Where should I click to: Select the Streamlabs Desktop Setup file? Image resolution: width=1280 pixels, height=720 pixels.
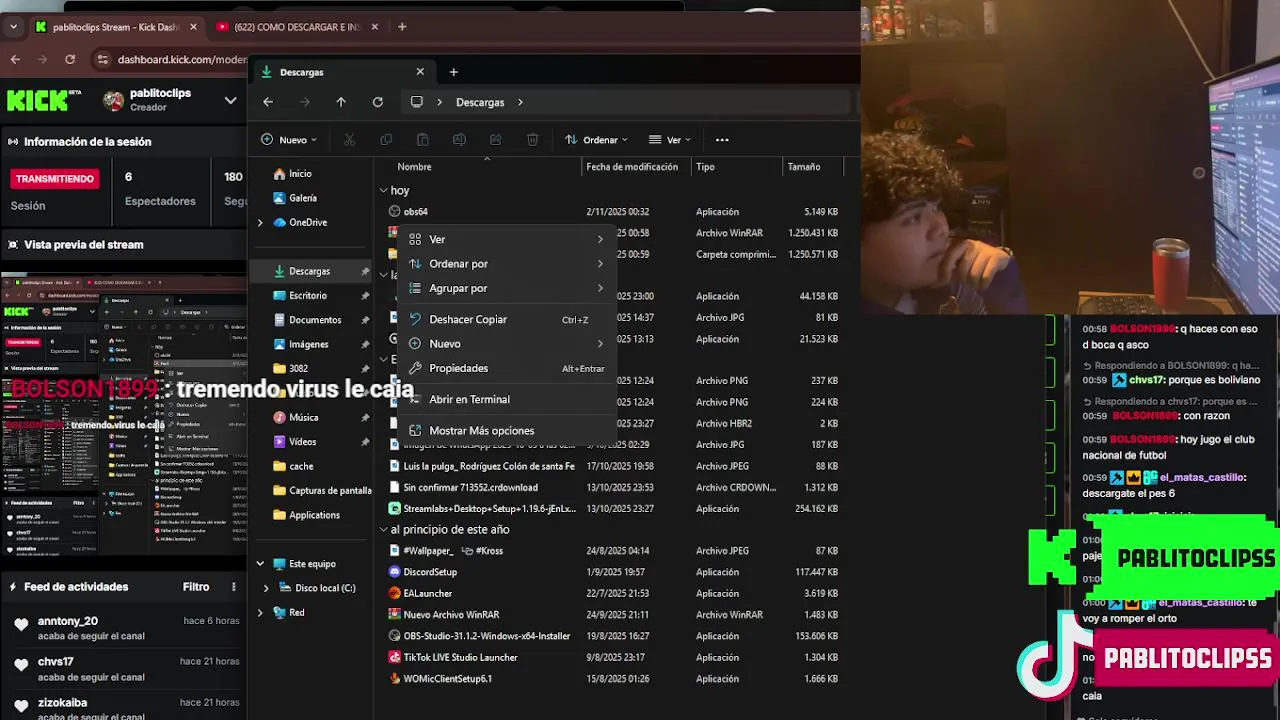(483, 509)
